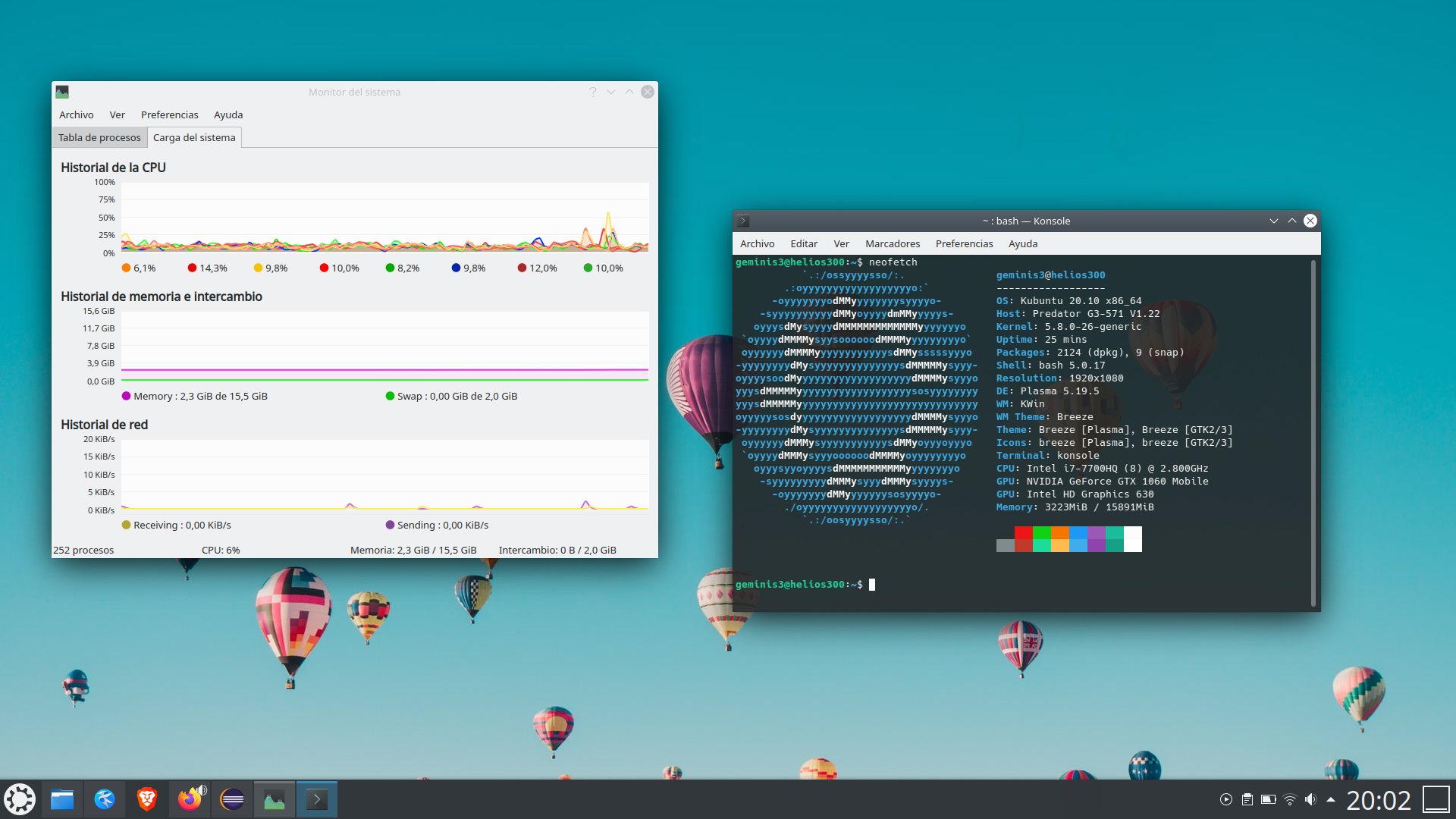Open the KDE application launcher
The width and height of the screenshot is (1456, 819).
pos(20,799)
